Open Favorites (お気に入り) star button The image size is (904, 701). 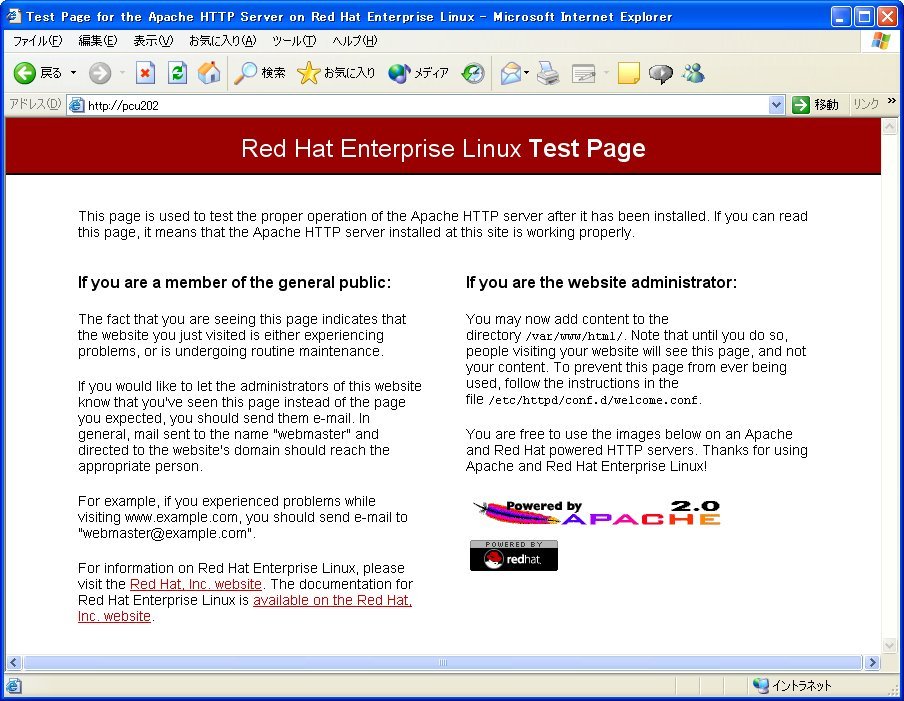pos(336,73)
